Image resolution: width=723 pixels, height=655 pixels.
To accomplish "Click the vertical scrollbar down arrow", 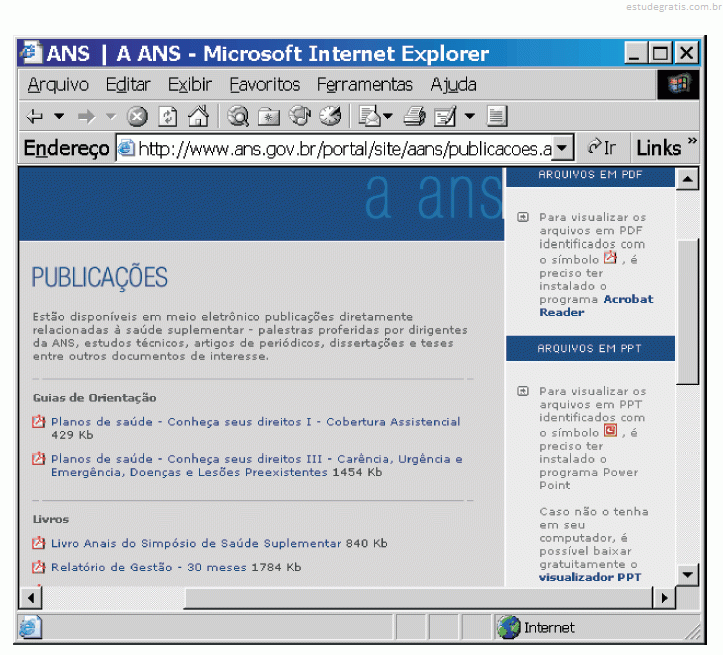I will pyautogui.click(x=687, y=574).
